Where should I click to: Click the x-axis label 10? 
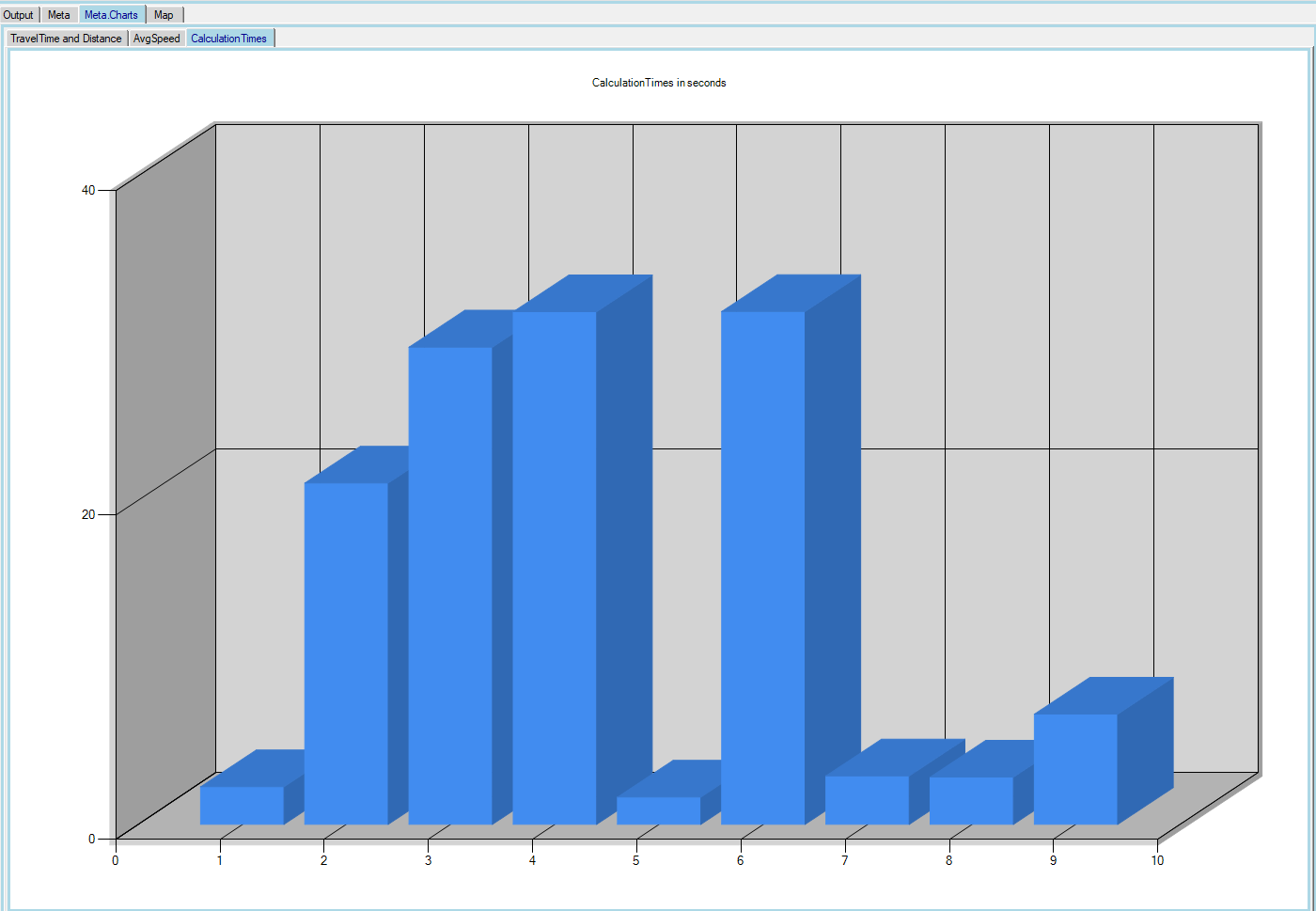point(1157,860)
